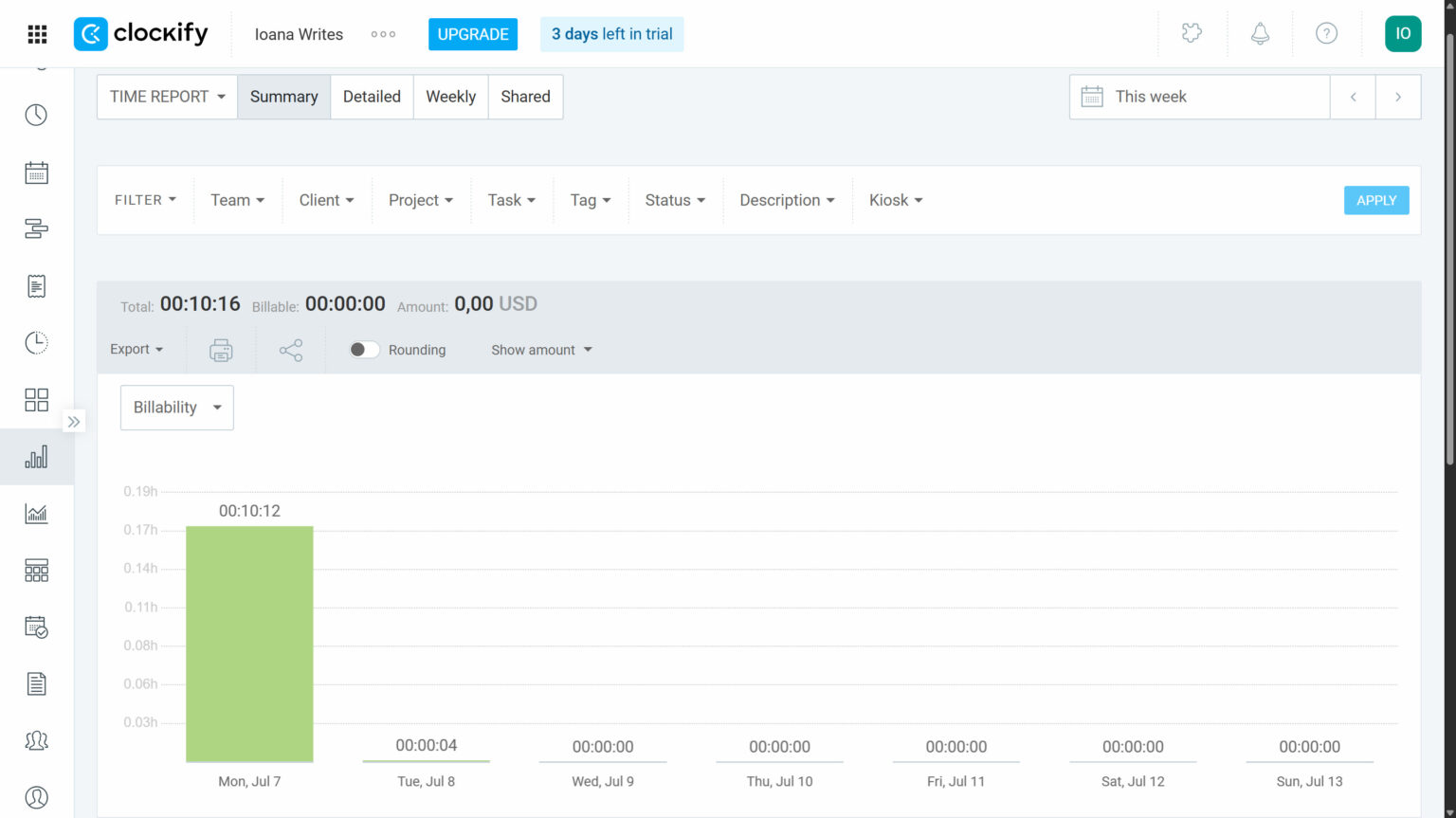Open the add-ons puzzle piece icon
Viewport: 1456px width, 818px height.
1192,34
